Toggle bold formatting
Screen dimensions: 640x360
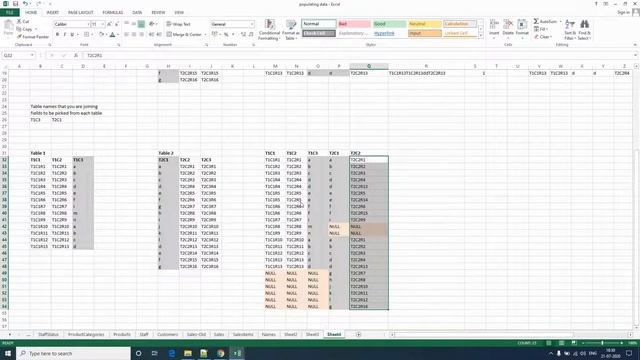click(x=58, y=35)
